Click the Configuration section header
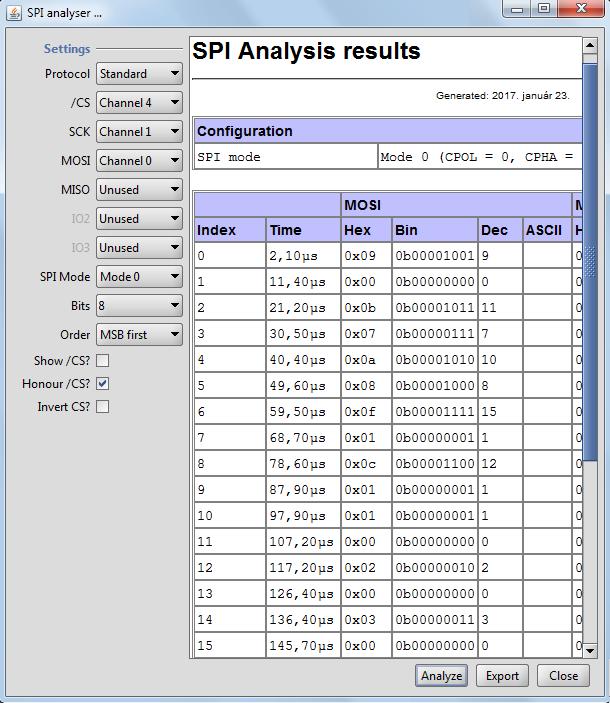Viewport: 610px width, 703px height. (x=388, y=131)
